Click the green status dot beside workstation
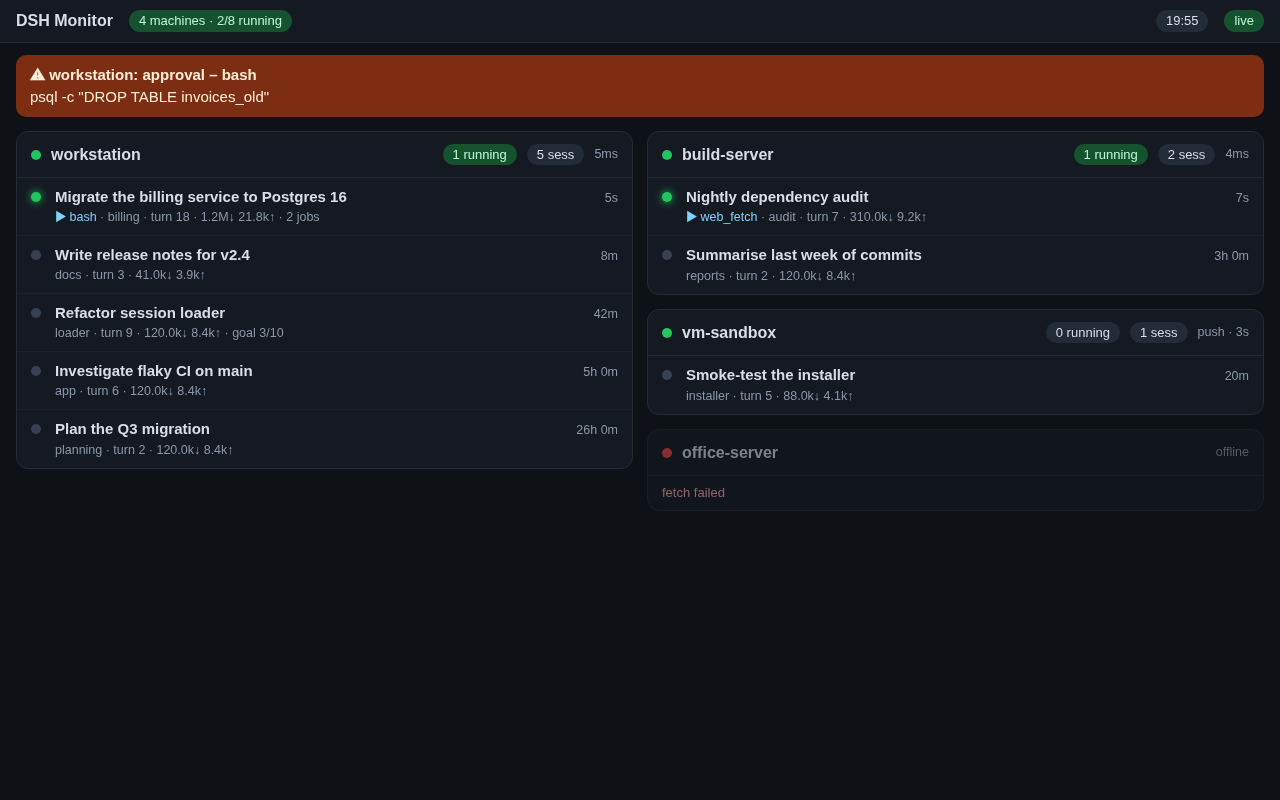This screenshot has width=1280, height=800. (x=36, y=155)
